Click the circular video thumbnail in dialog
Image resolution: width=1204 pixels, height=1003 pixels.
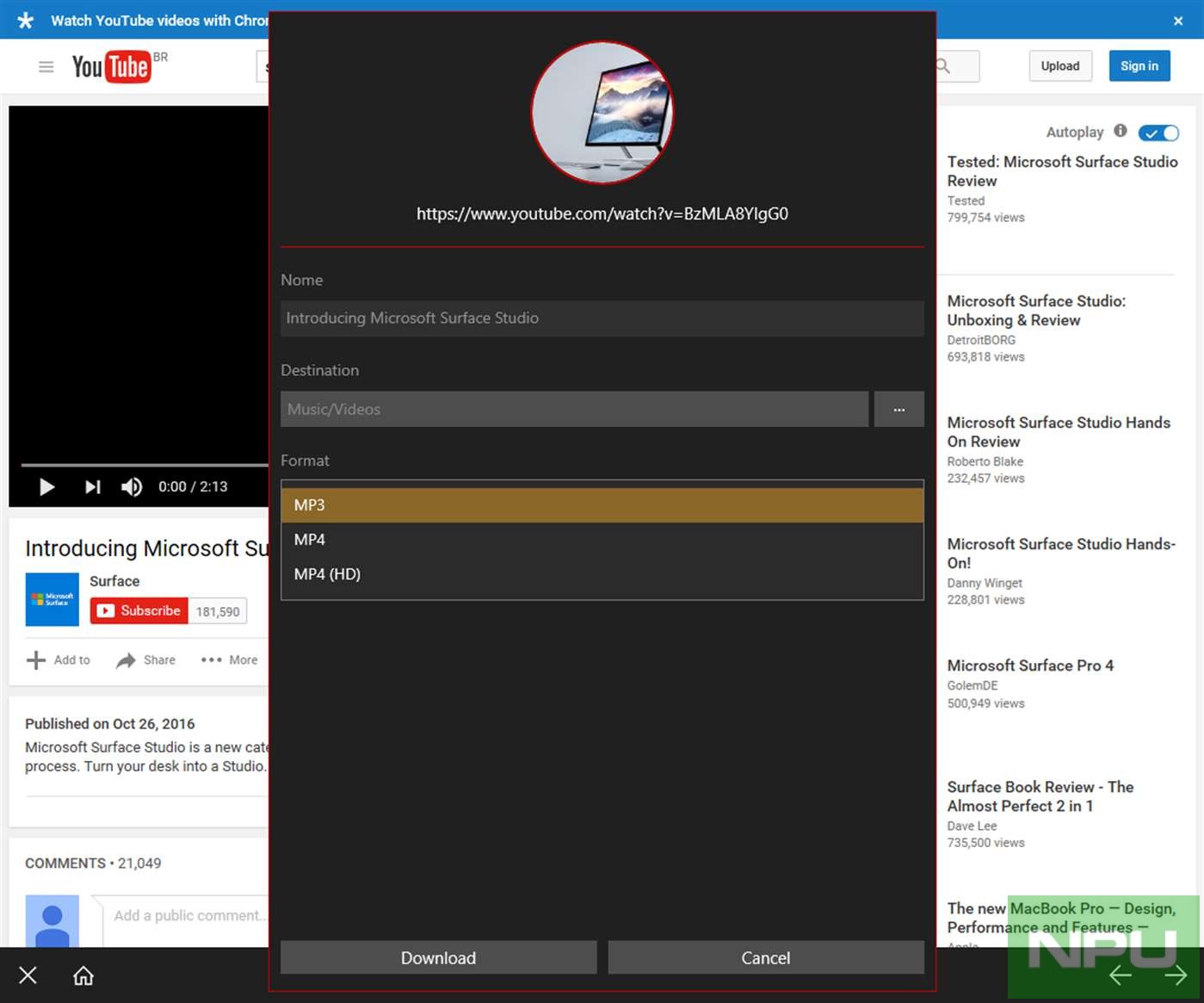(602, 113)
